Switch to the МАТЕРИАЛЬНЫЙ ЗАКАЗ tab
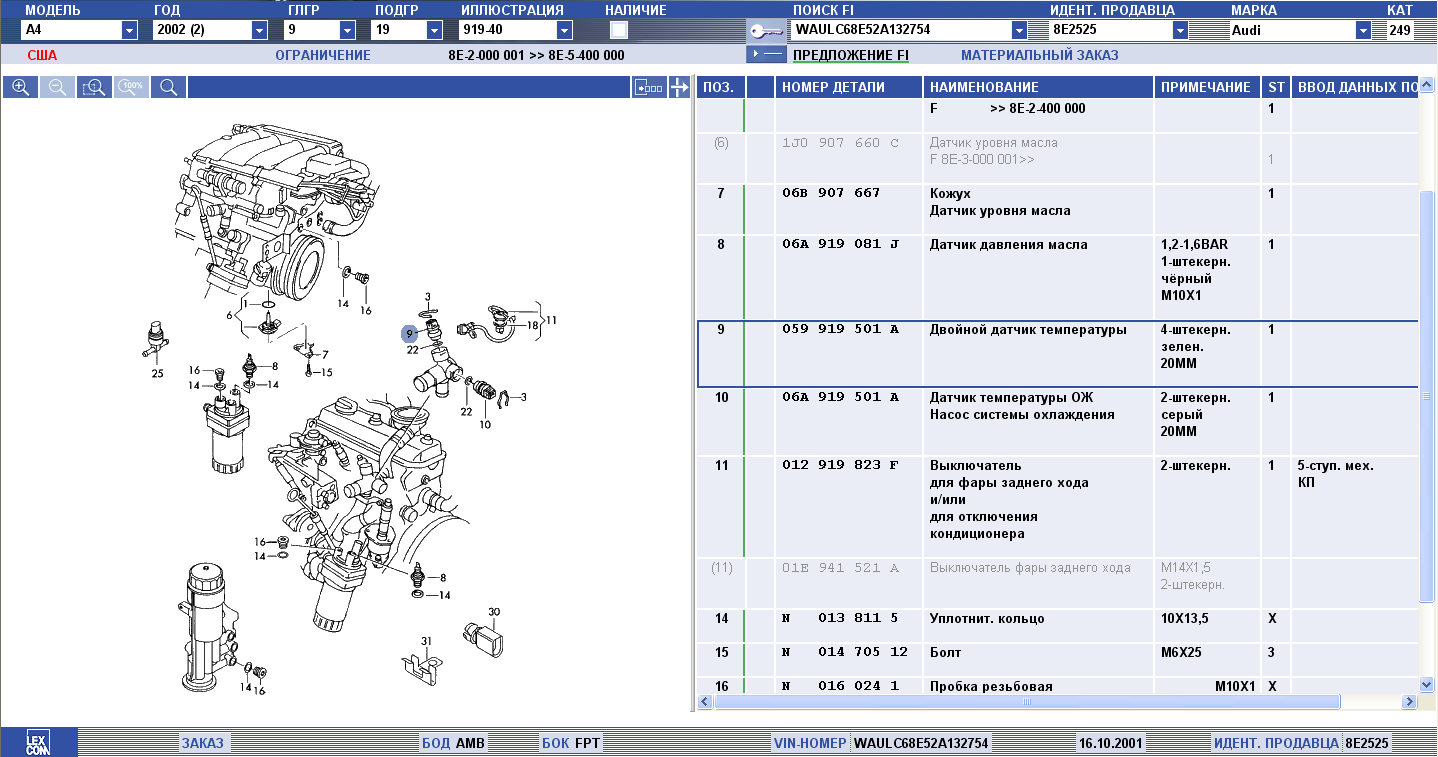 (1039, 55)
